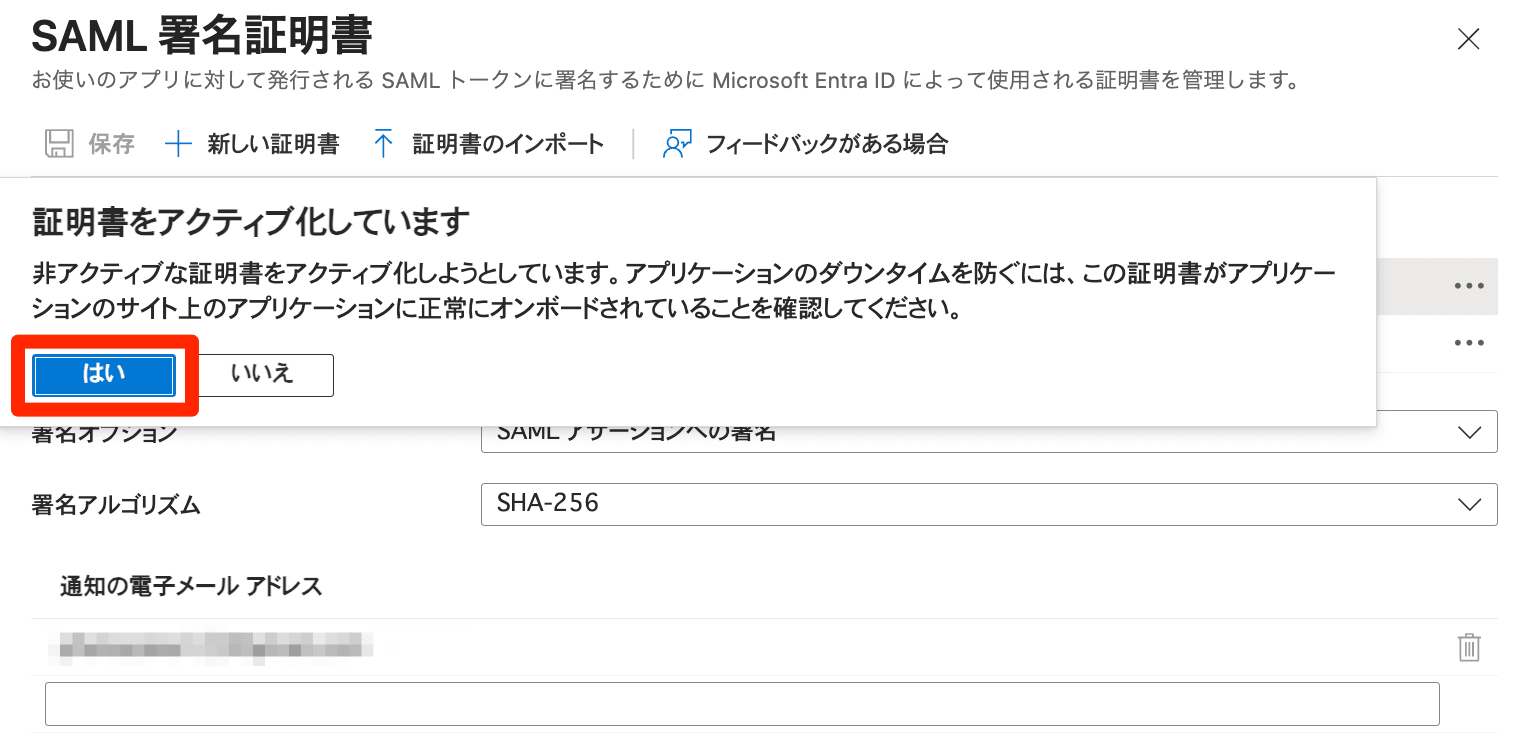
Task: Click the feedback person icon in the toolbar
Action: (x=676, y=143)
